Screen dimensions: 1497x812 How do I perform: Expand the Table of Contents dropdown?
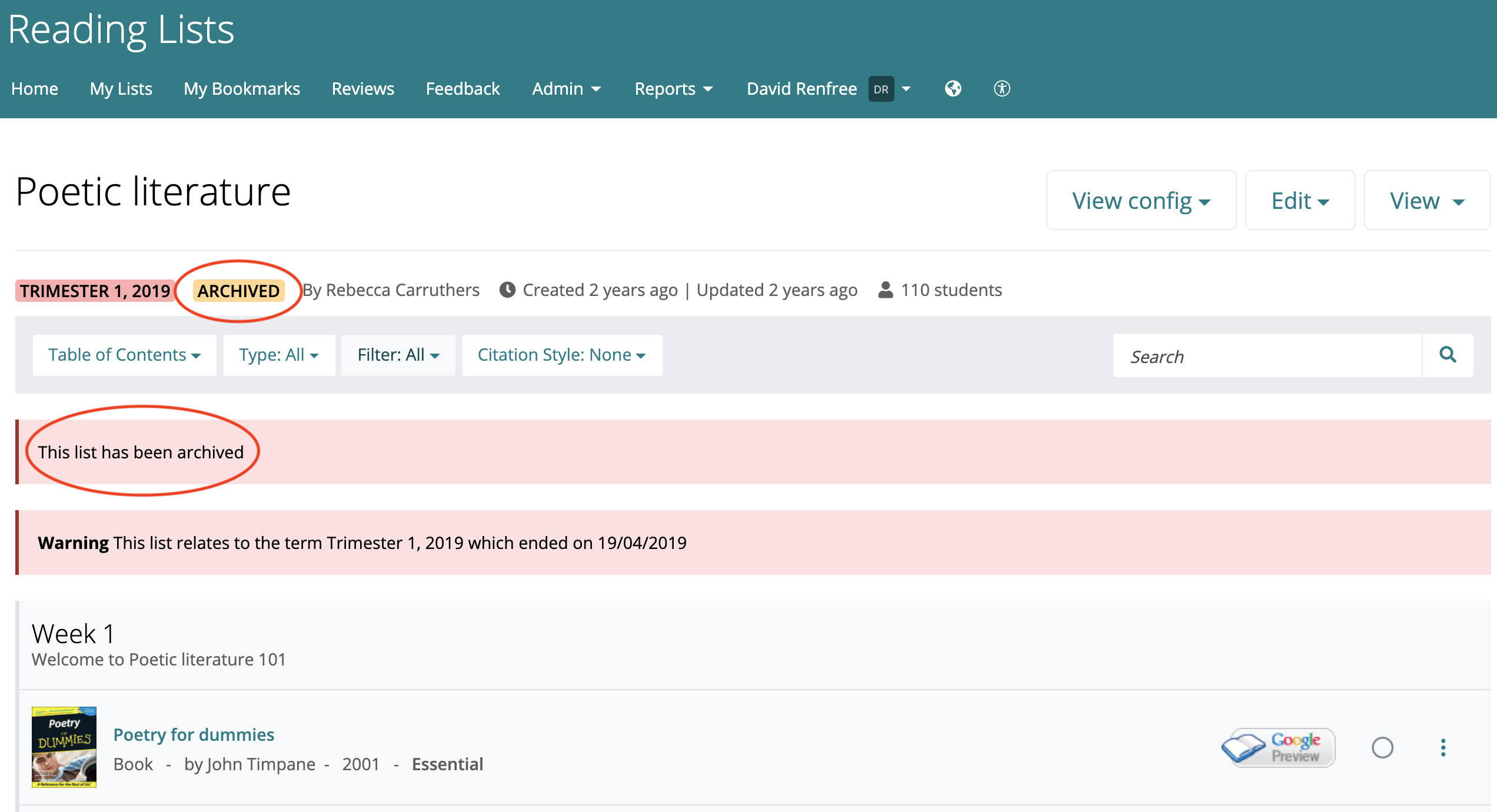point(124,355)
